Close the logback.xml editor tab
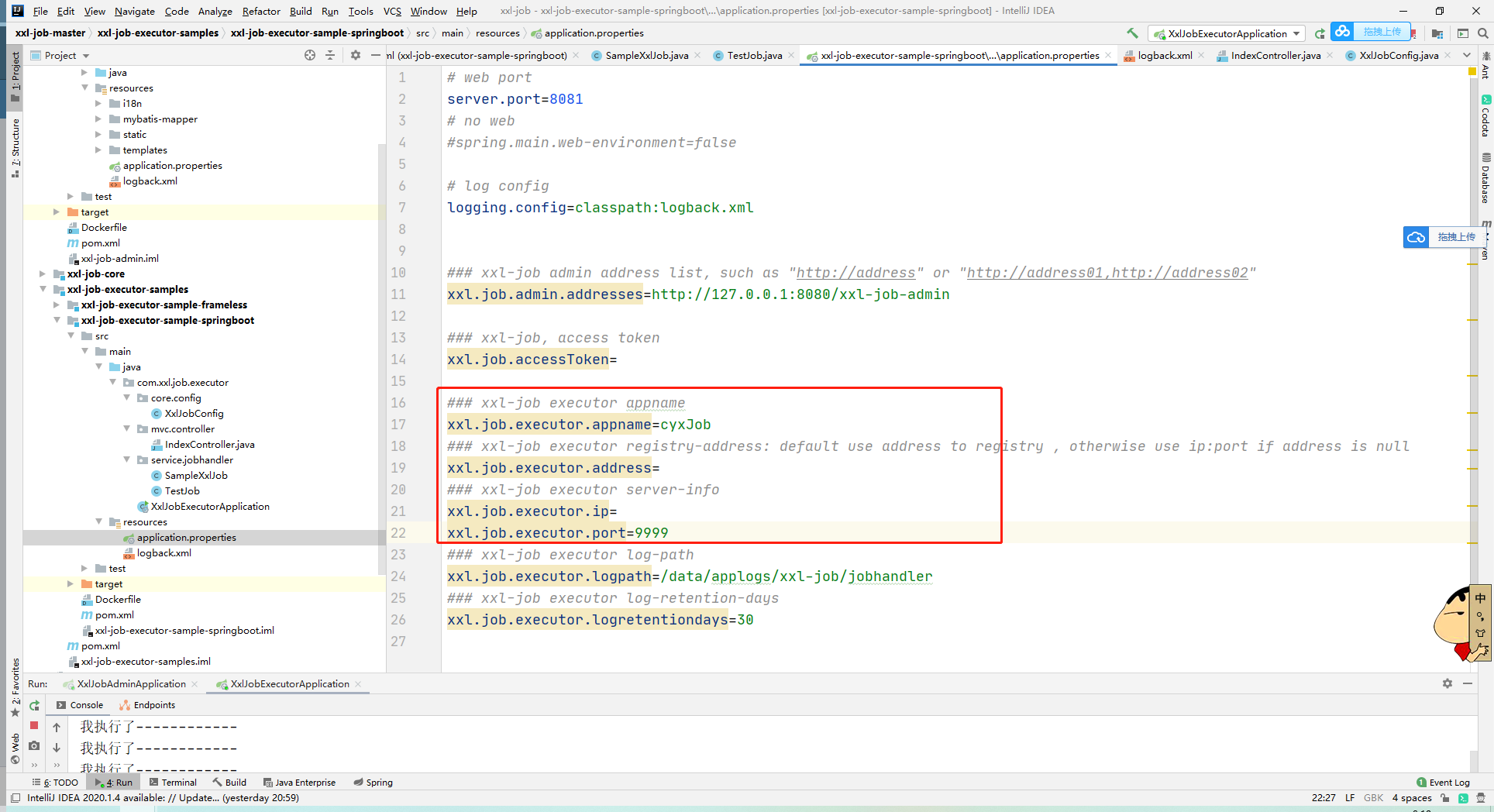This screenshot has width=1494, height=812. [1201, 55]
